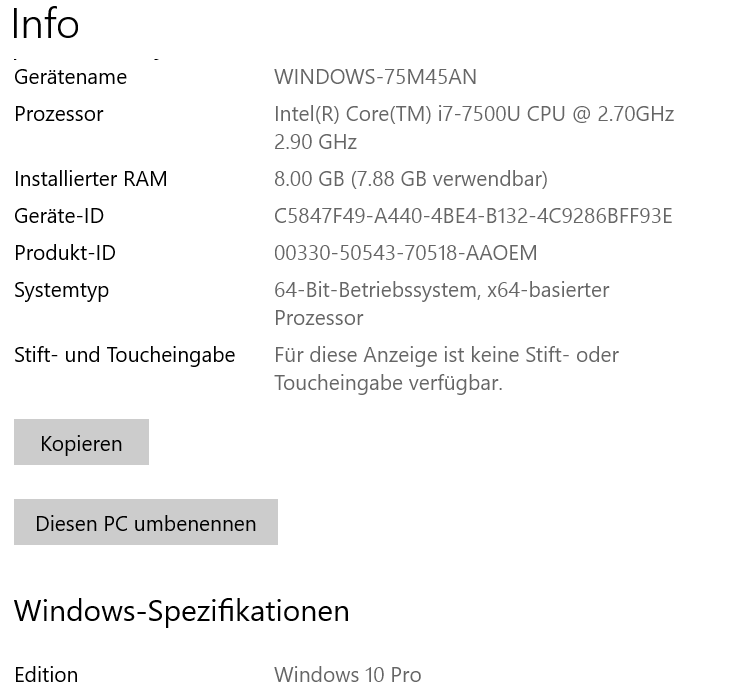Select the Intel Core i7-7500U processor text
Image resolution: width=735 pixels, height=693 pixels.
(x=473, y=127)
